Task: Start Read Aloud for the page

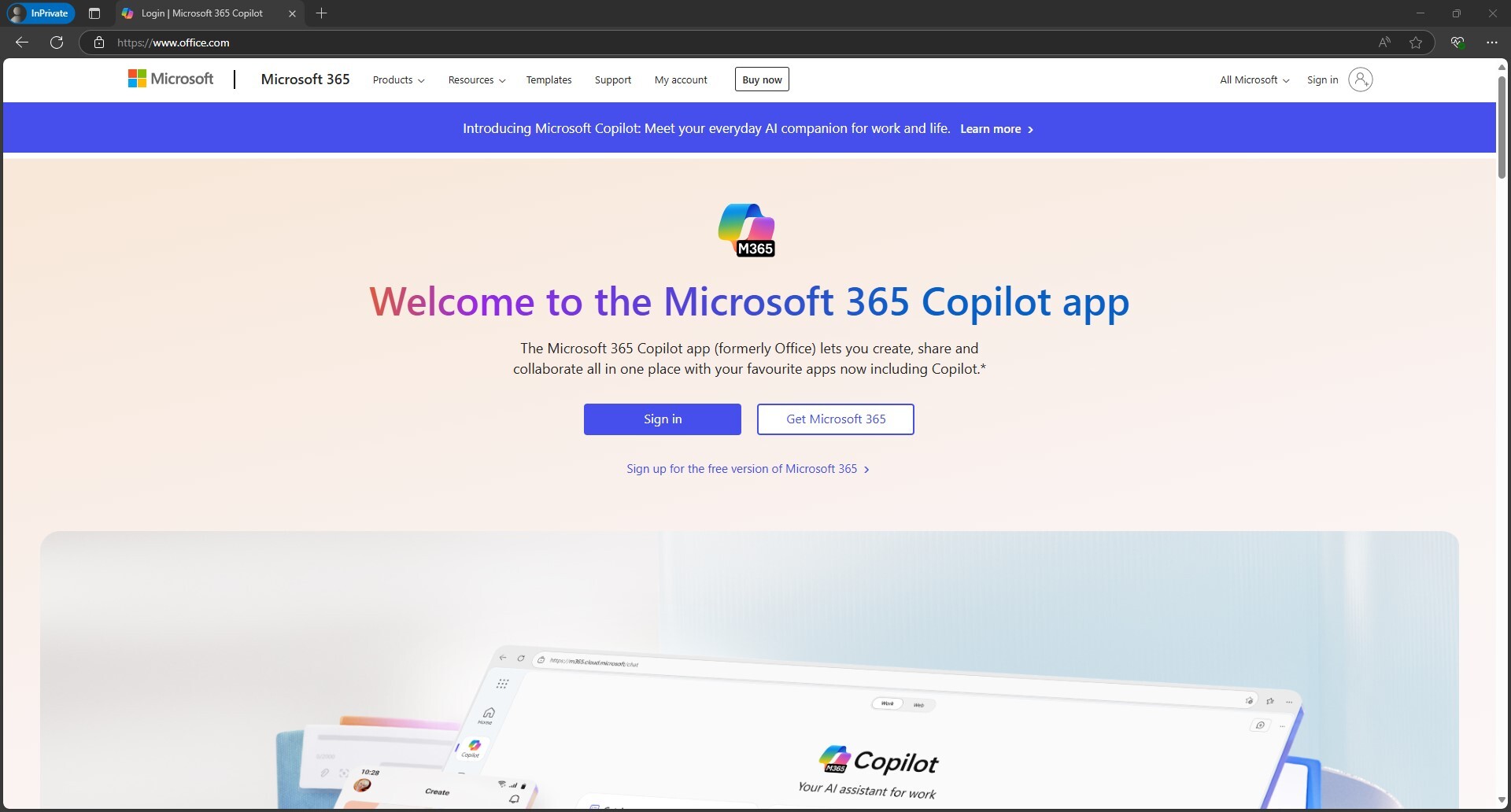Action: [1384, 42]
